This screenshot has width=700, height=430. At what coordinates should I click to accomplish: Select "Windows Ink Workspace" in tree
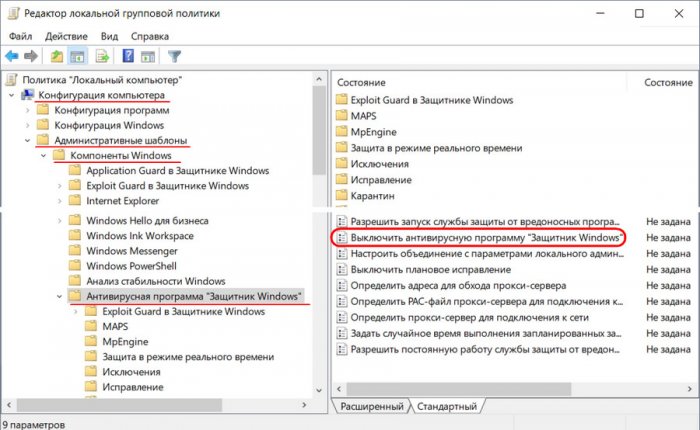point(140,236)
